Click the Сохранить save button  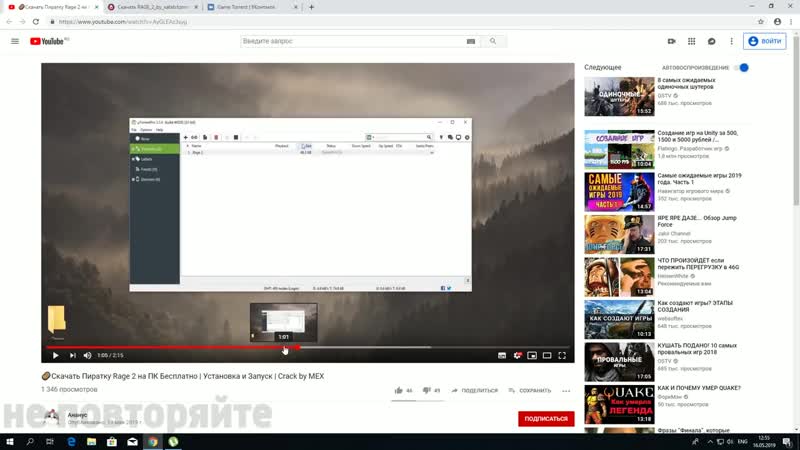(530, 390)
